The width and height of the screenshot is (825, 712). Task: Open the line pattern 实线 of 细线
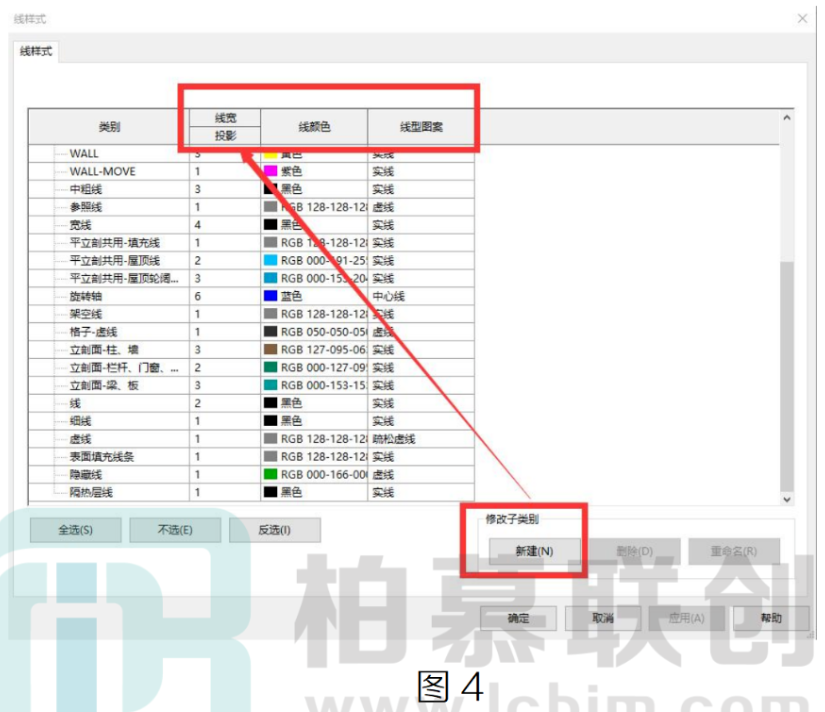[x=421, y=421]
